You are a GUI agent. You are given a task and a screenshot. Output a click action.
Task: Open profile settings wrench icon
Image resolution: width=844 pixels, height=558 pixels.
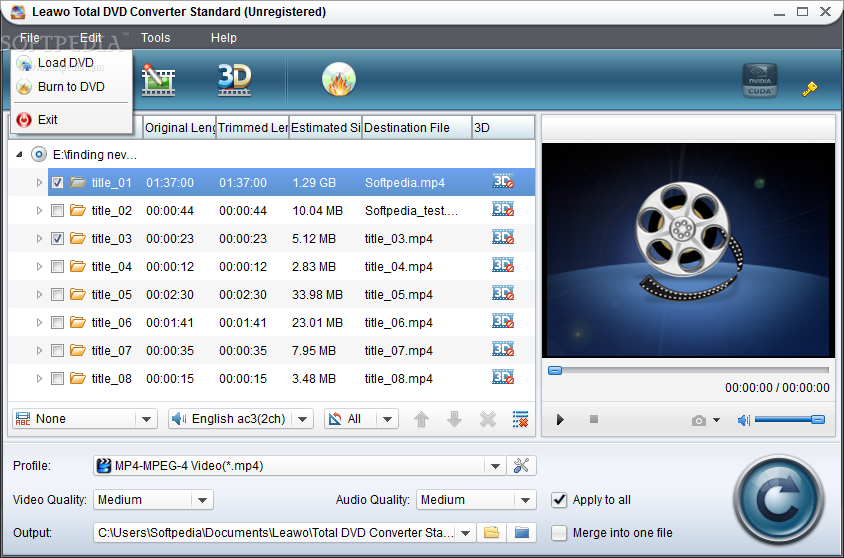[521, 465]
